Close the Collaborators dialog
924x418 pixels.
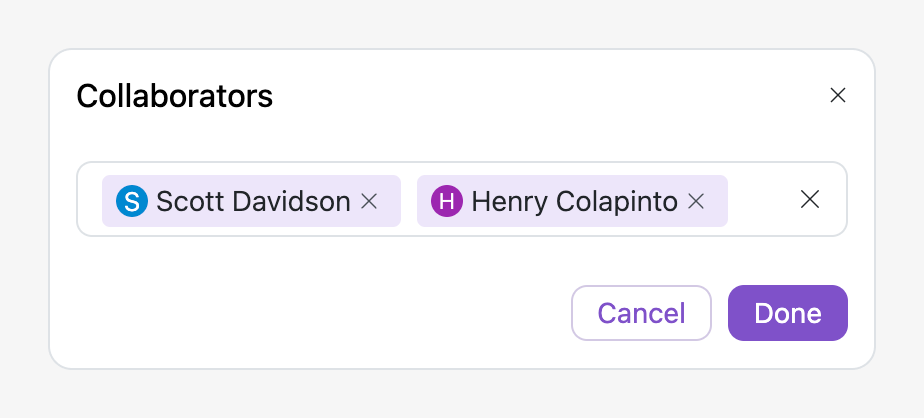838,96
